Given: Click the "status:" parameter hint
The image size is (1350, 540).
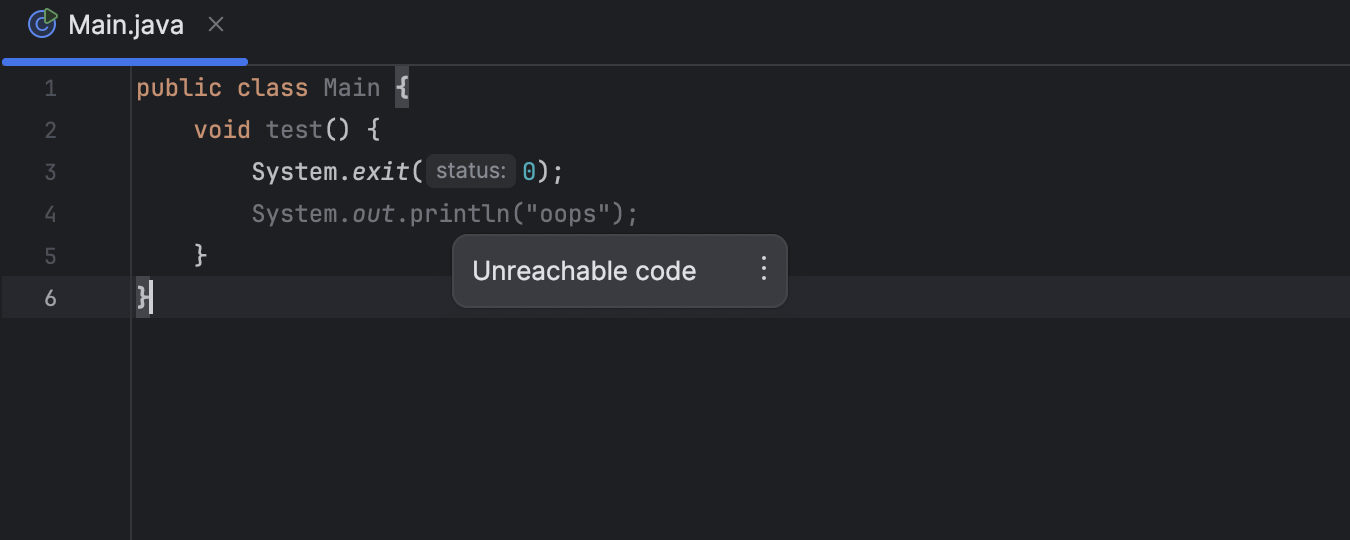Looking at the screenshot, I should (471, 171).
